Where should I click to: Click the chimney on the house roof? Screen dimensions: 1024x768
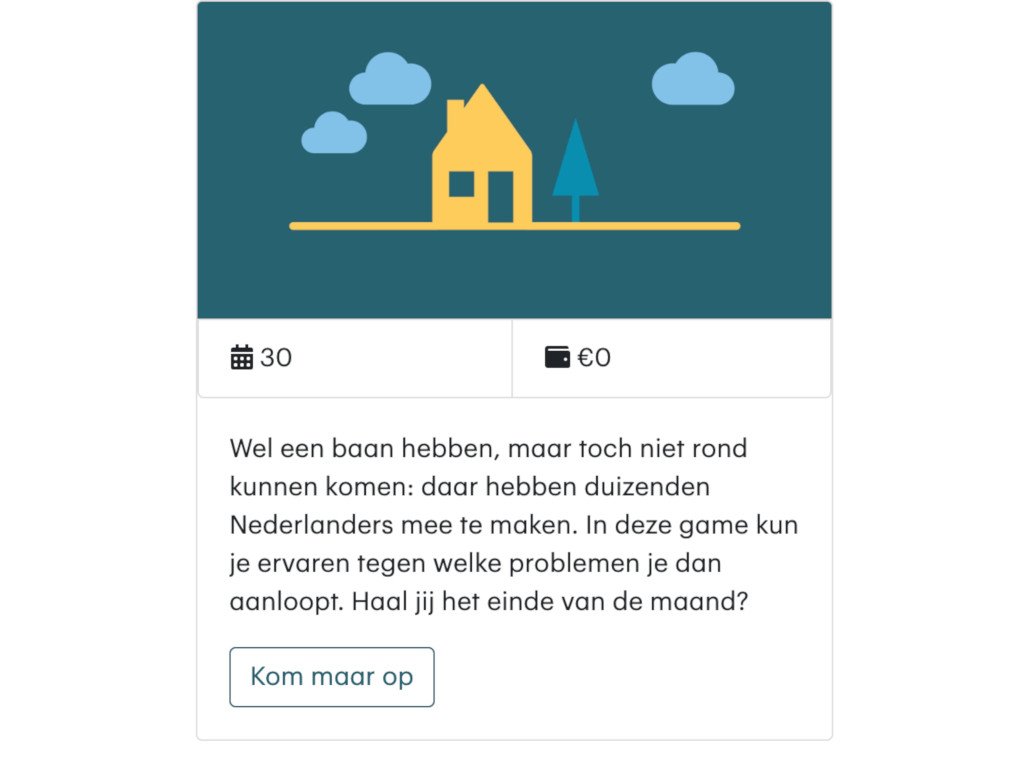coord(455,113)
